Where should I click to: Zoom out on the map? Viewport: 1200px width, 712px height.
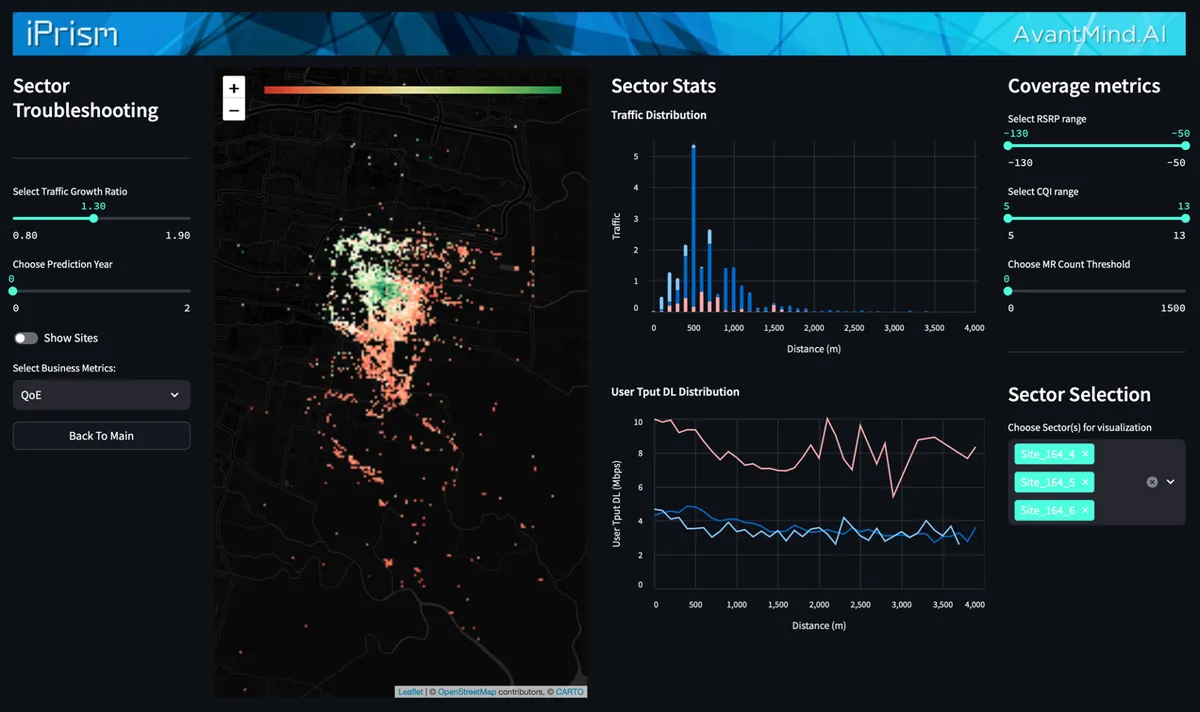233,110
